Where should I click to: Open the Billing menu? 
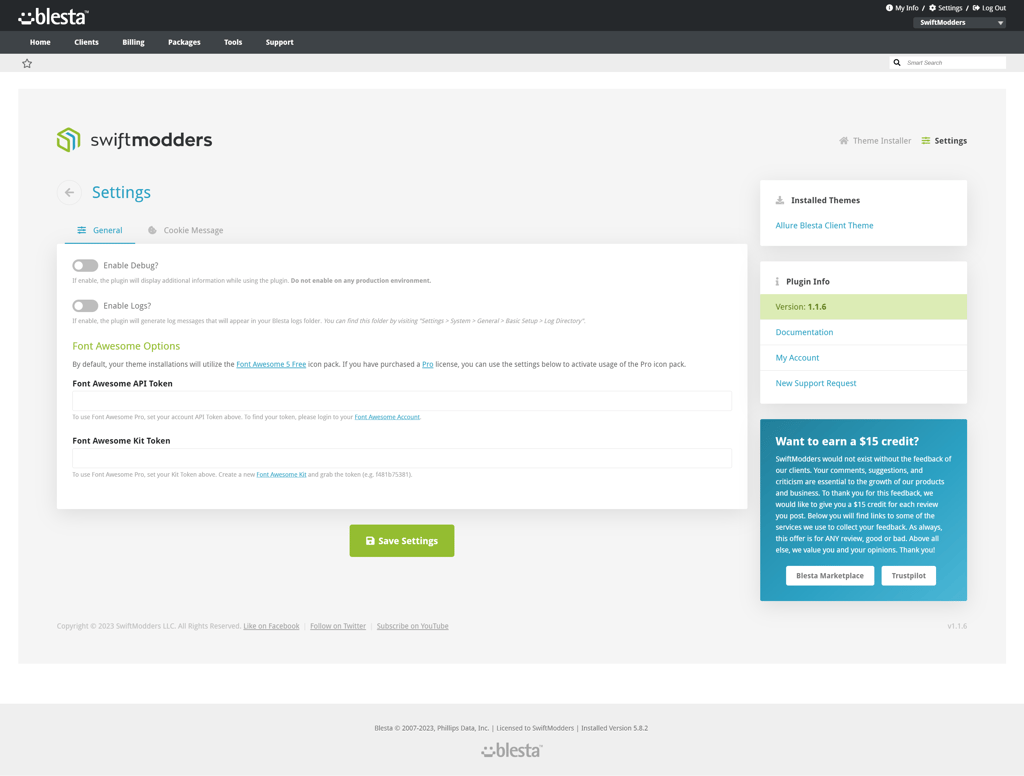(x=133, y=42)
